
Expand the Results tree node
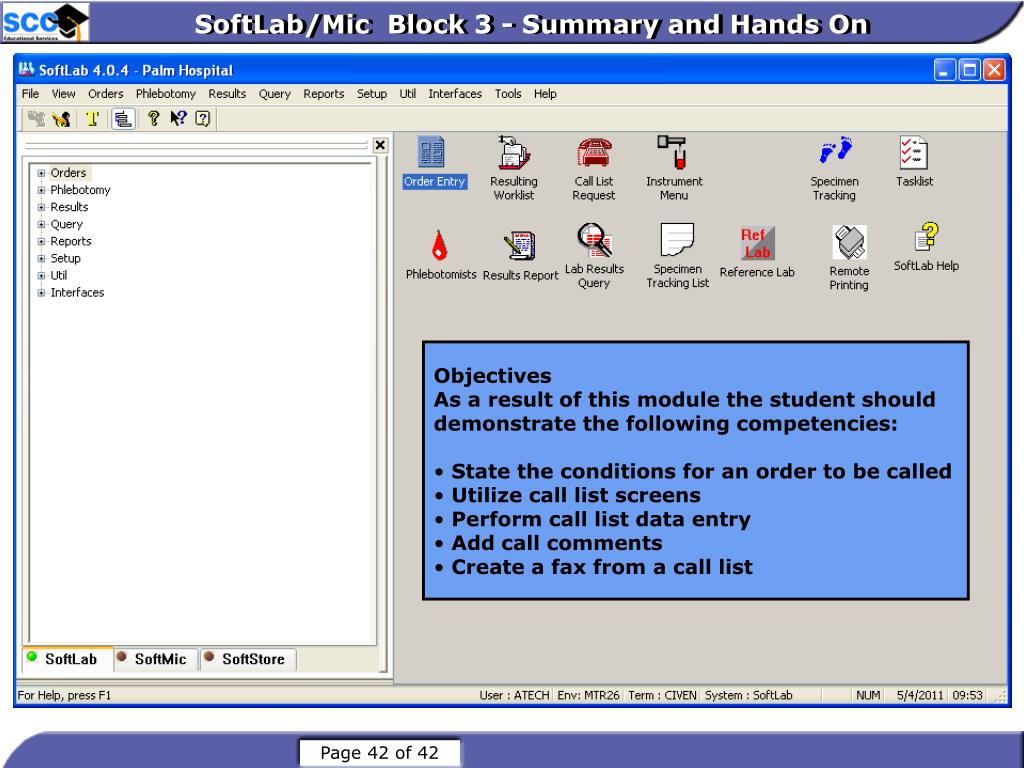[x=41, y=207]
